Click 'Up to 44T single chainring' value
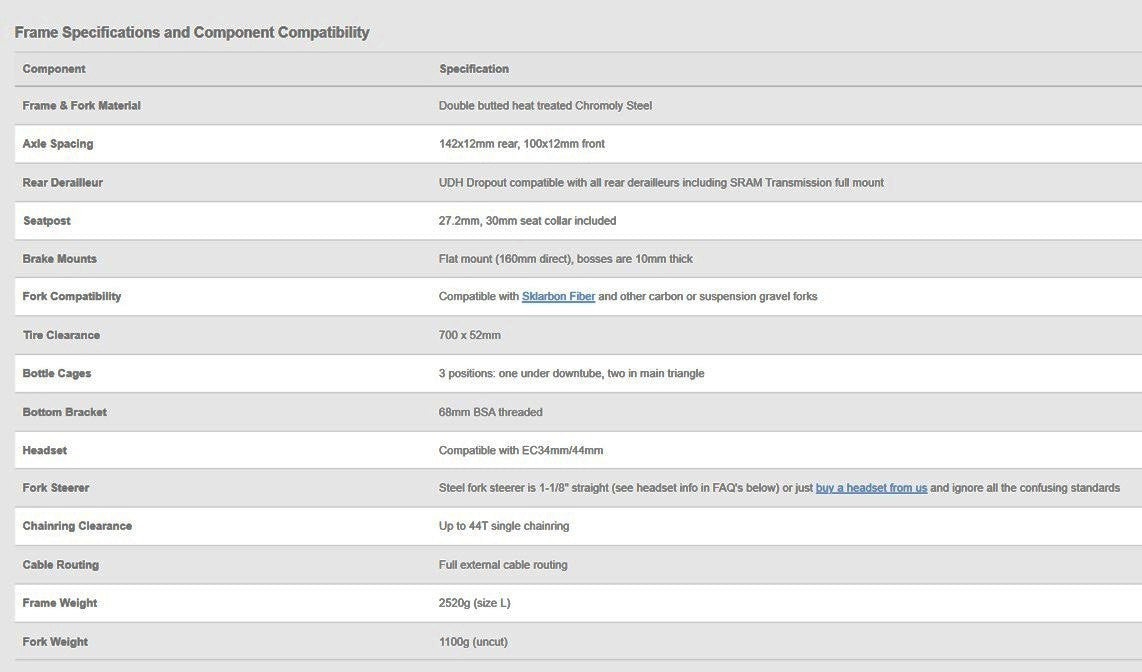 (x=504, y=526)
